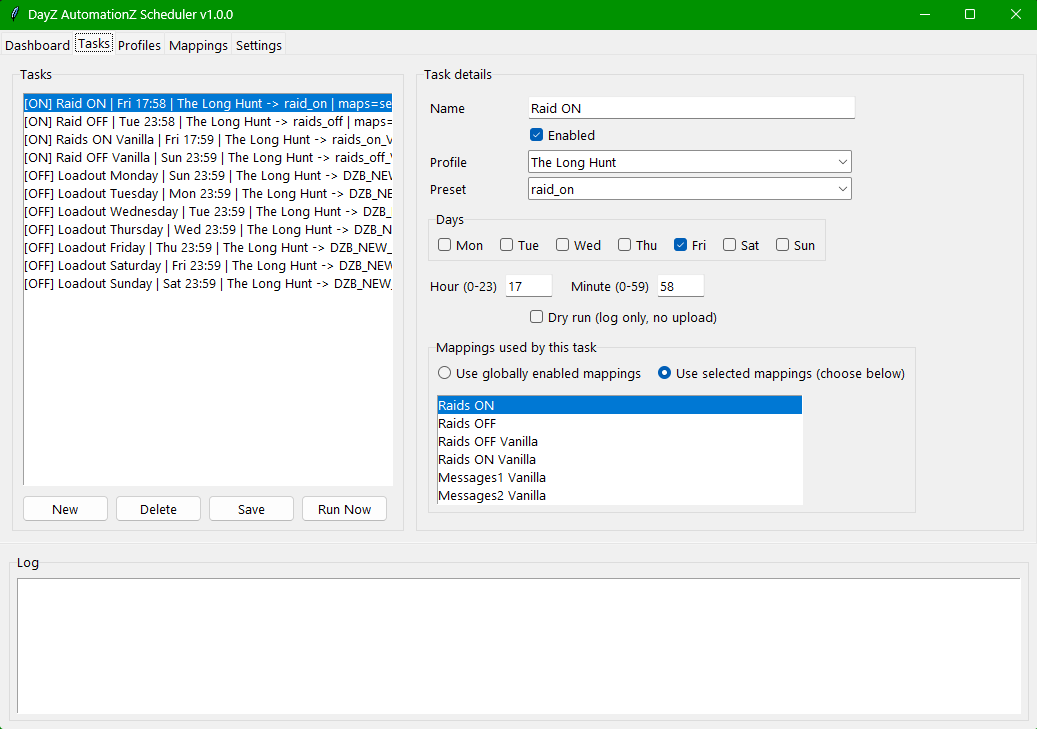Switch to the Settings tab
This screenshot has height=729, width=1037.
(259, 45)
